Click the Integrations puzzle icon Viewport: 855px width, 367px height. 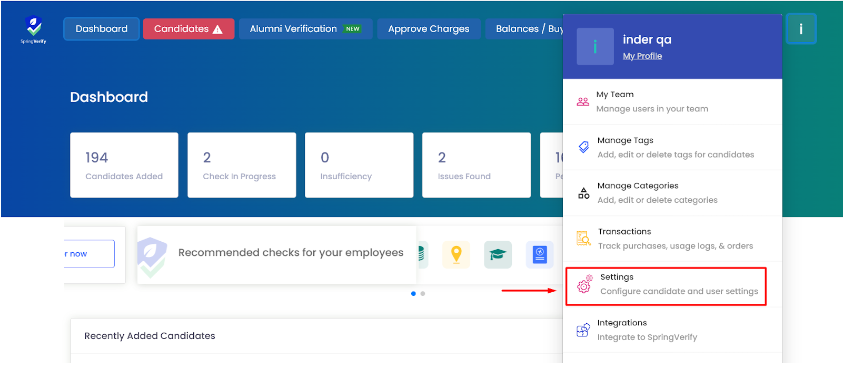tap(583, 330)
